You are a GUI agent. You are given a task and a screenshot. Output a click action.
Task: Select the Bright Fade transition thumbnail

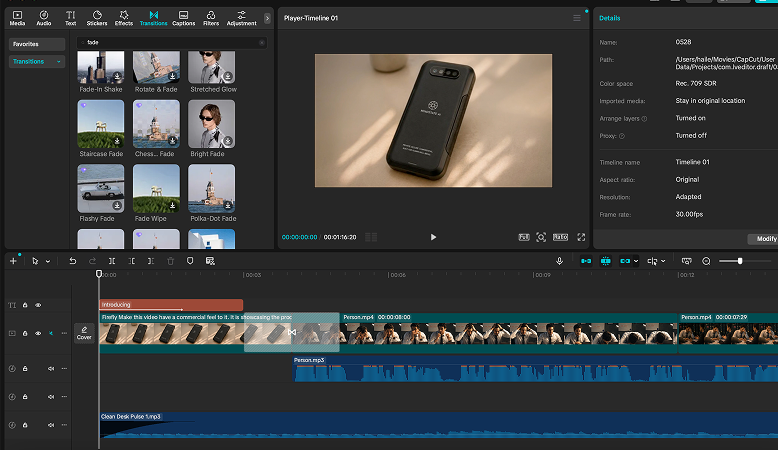click(x=211, y=124)
